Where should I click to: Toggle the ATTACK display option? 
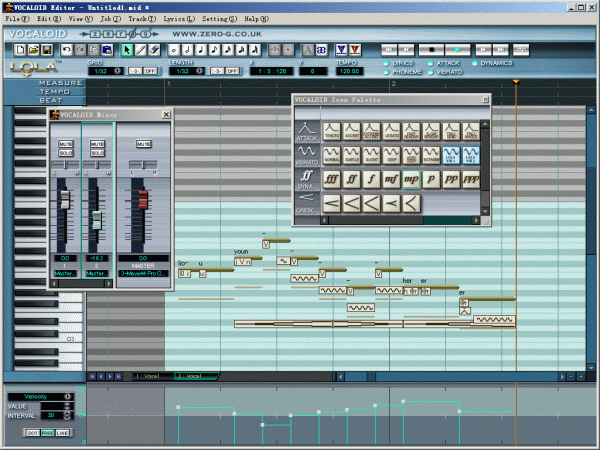coord(430,63)
